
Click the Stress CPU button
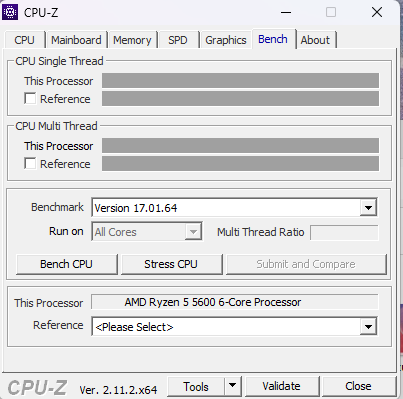tap(171, 264)
